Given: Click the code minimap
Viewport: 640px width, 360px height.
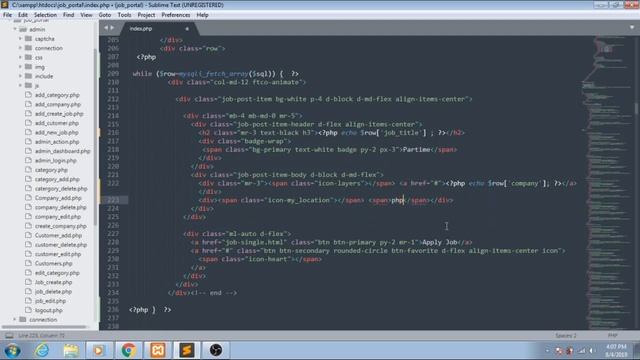Looking at the screenshot, I should click(607, 182).
